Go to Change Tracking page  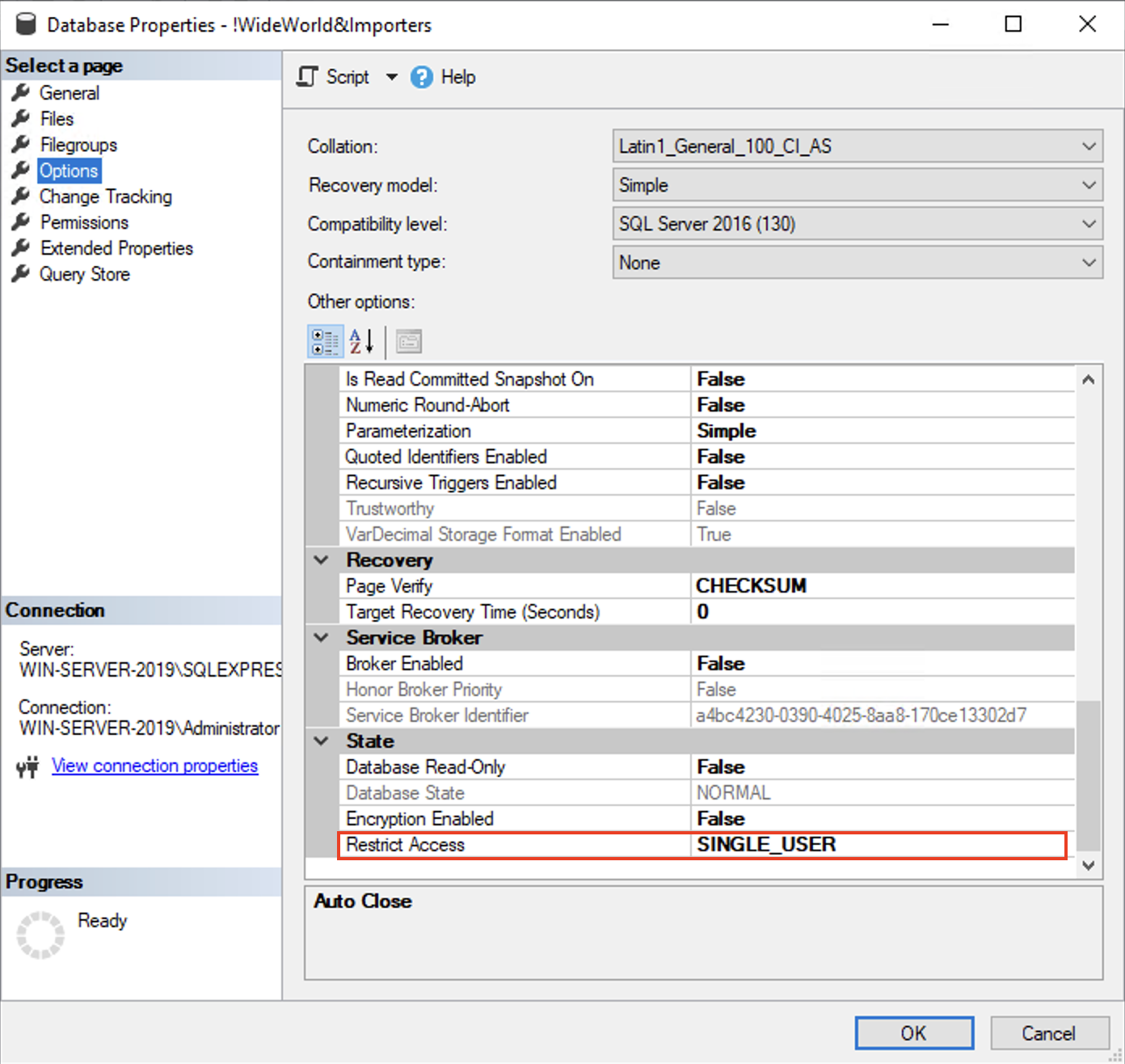(x=106, y=196)
